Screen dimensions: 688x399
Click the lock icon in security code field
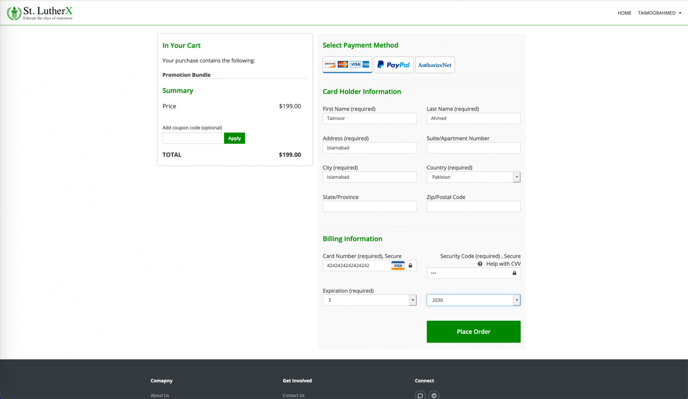(x=514, y=273)
